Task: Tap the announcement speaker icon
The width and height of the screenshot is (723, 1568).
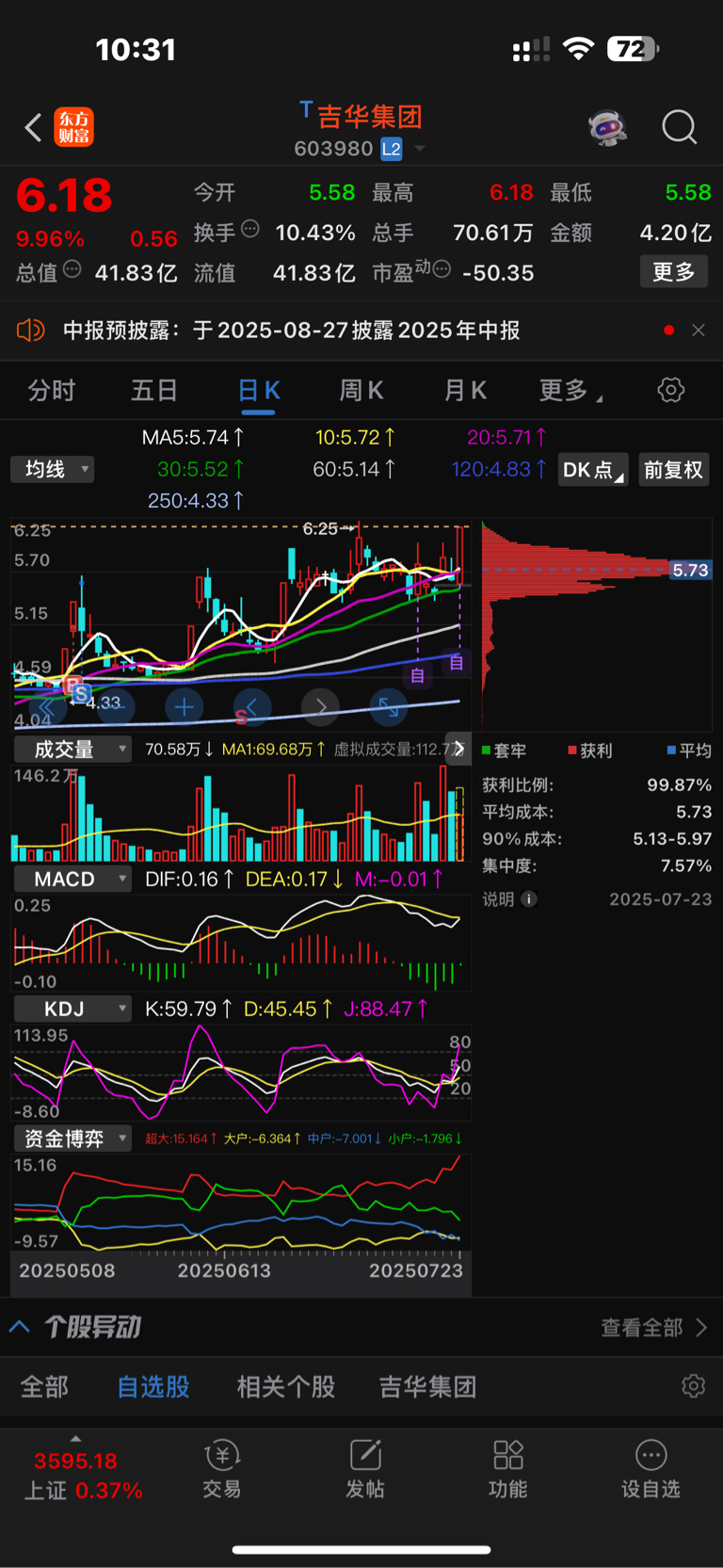Action: [31, 331]
